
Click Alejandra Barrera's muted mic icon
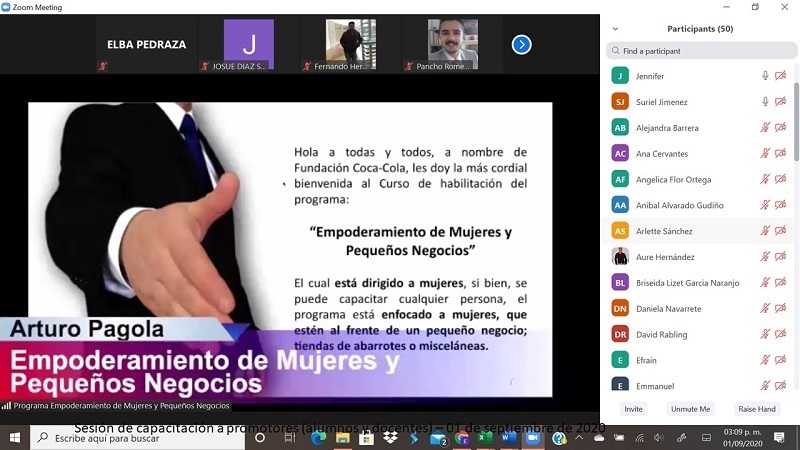tap(765, 128)
